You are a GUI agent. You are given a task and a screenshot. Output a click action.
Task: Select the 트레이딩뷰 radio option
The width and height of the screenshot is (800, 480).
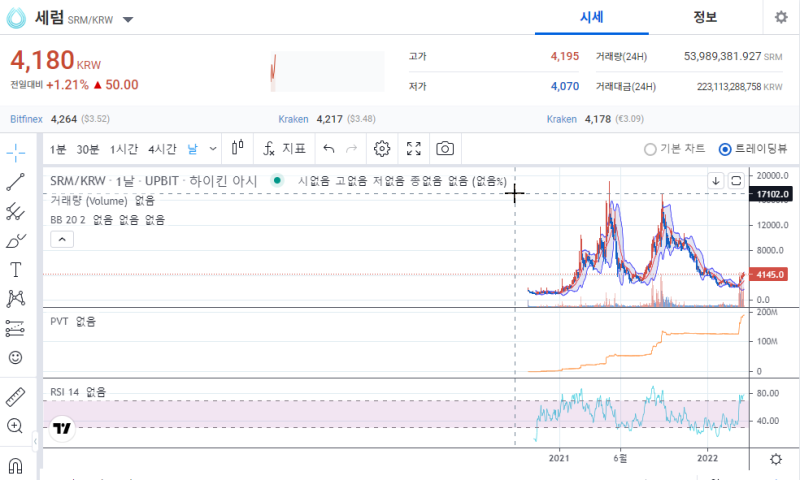pyautogui.click(x=753, y=149)
